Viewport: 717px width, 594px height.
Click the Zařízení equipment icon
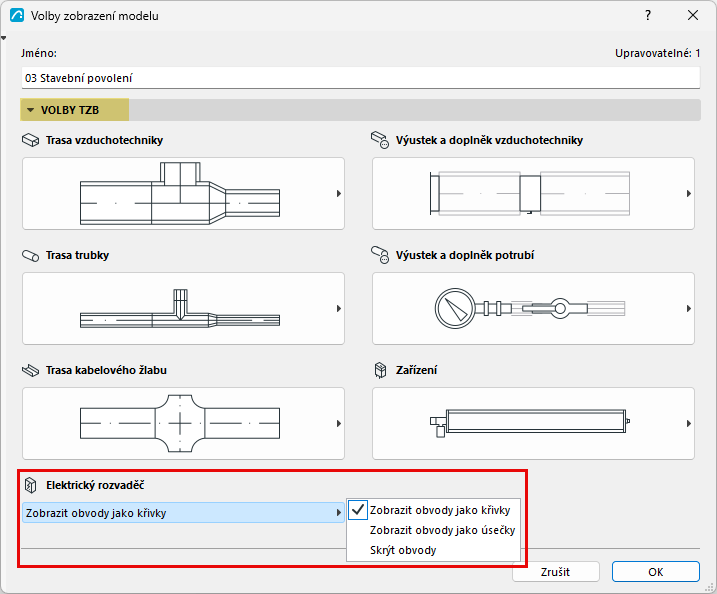[x=380, y=370]
